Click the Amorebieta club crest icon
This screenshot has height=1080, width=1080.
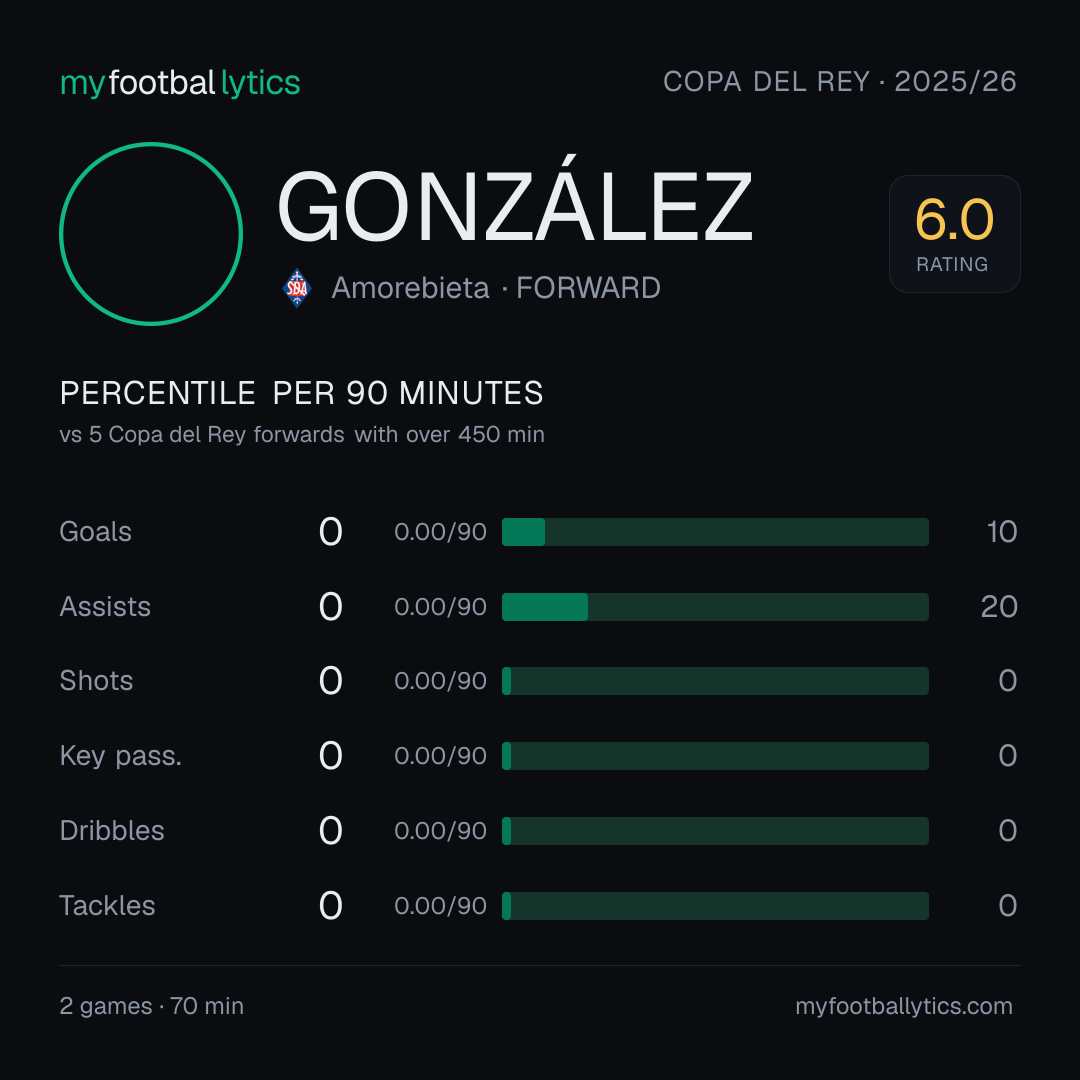pyautogui.click(x=297, y=288)
